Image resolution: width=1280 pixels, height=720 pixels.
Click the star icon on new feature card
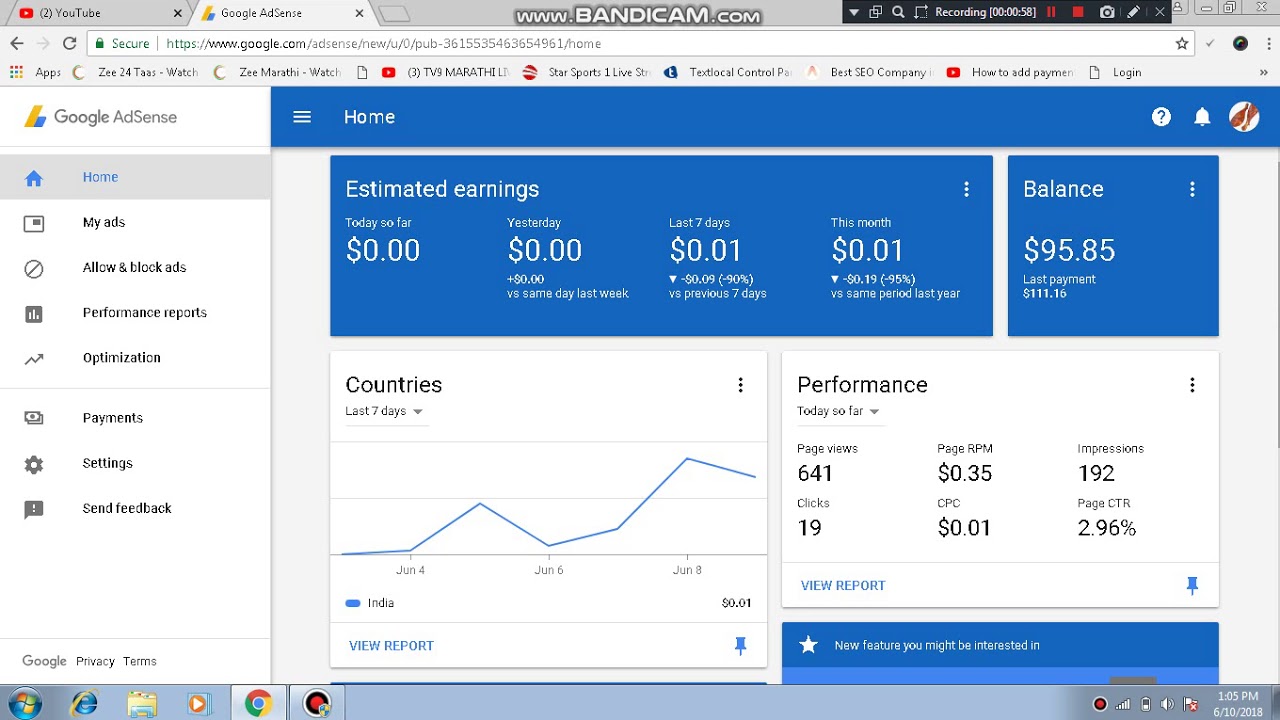[x=809, y=645]
